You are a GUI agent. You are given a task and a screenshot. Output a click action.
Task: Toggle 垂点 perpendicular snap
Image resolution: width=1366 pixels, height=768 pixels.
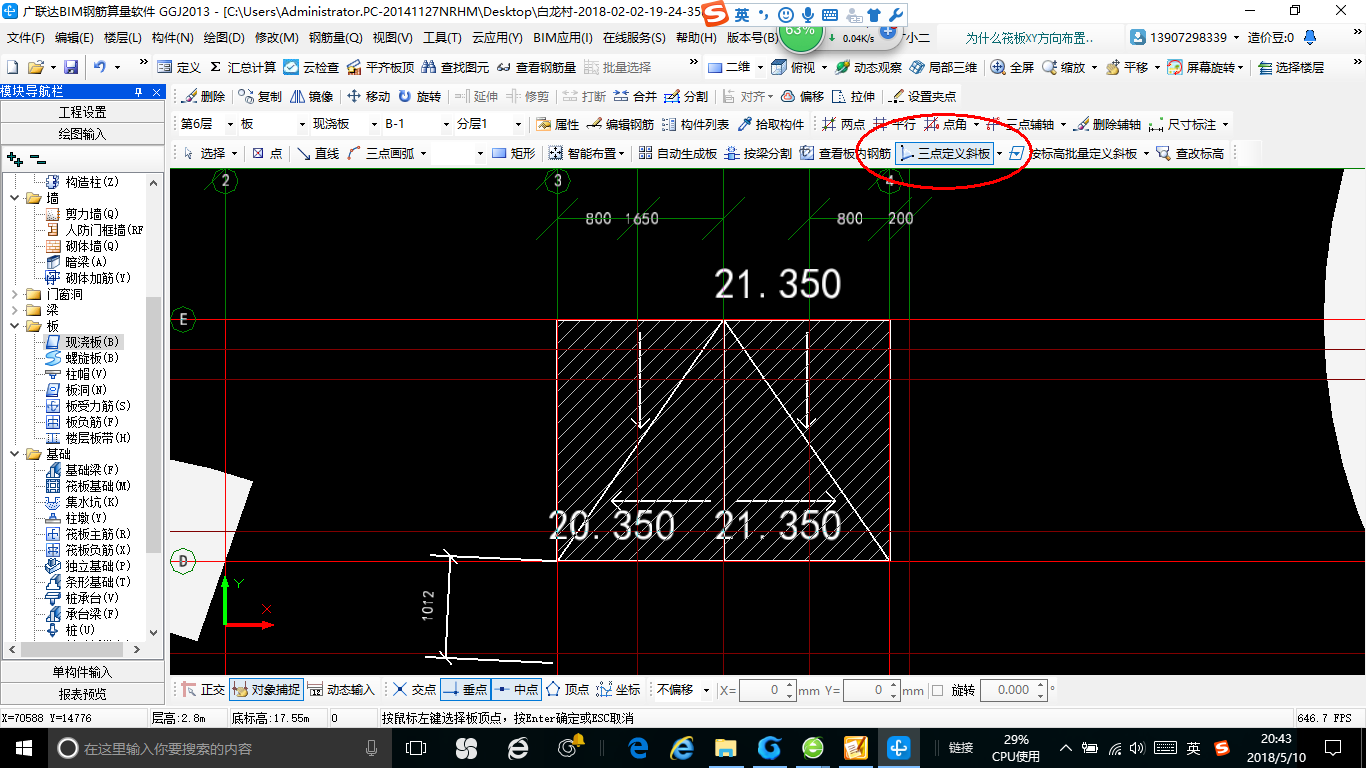[465, 689]
